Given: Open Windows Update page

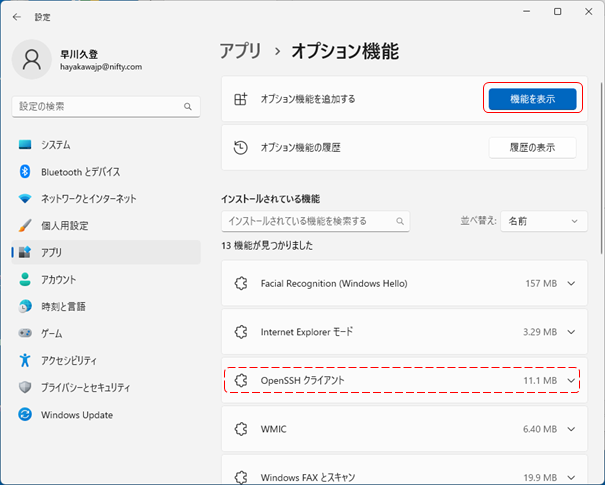Looking at the screenshot, I should click(x=77, y=415).
